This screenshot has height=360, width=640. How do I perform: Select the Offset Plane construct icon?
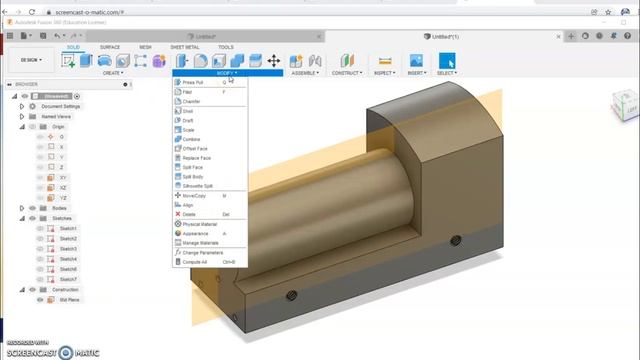tap(347, 61)
